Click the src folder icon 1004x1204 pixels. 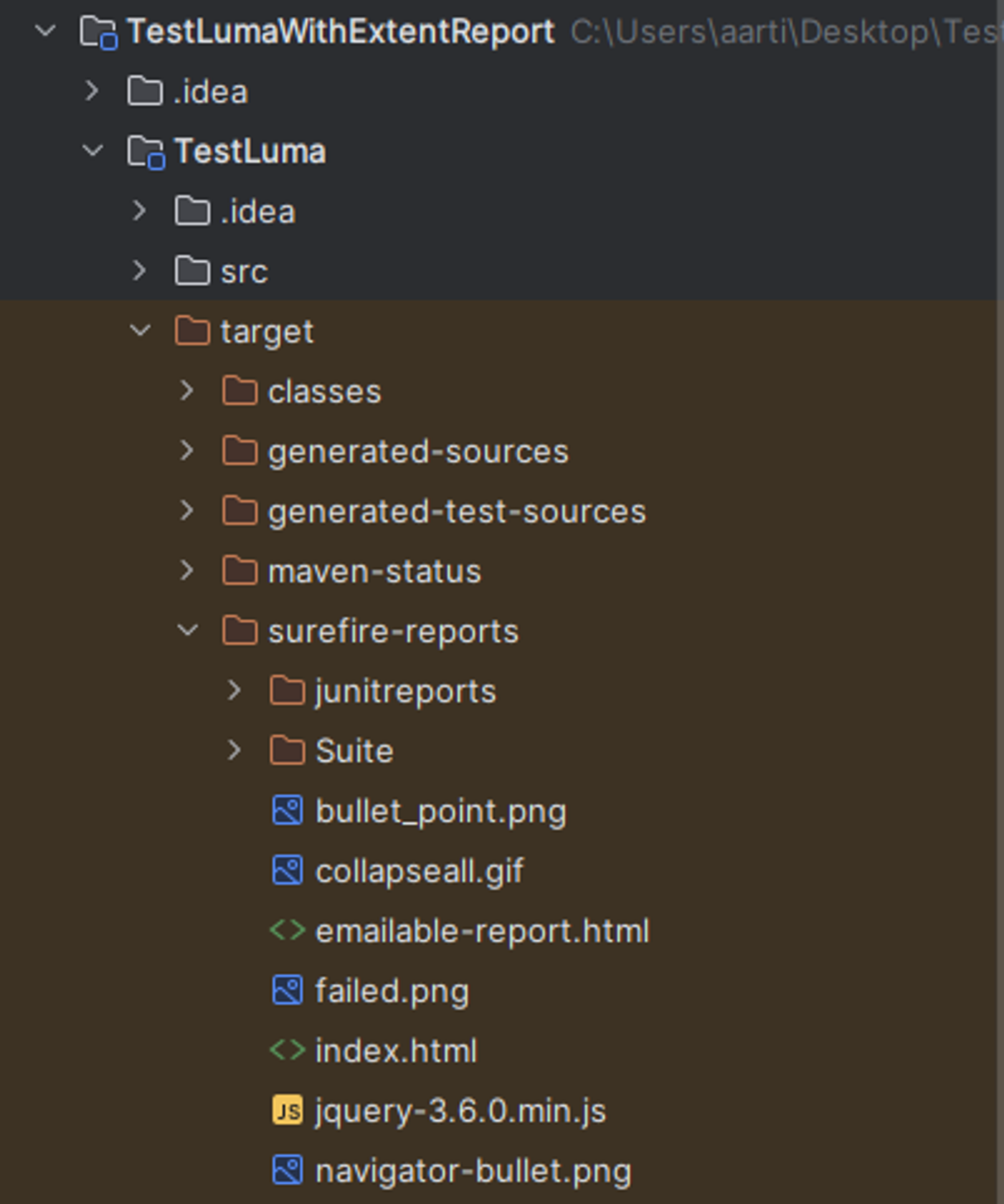pos(192,272)
